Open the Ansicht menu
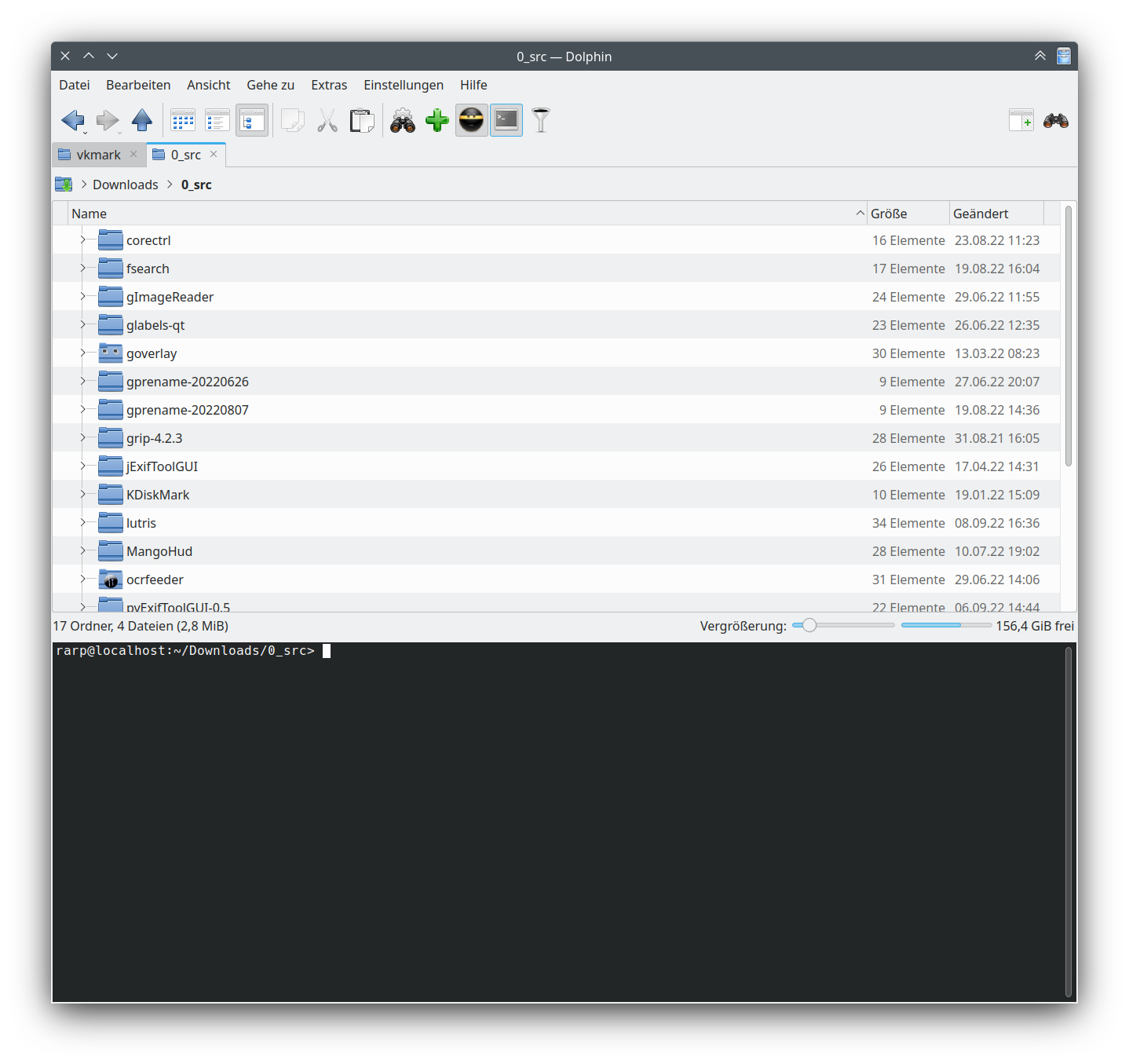Viewport: 1129px width, 1064px height. (209, 85)
